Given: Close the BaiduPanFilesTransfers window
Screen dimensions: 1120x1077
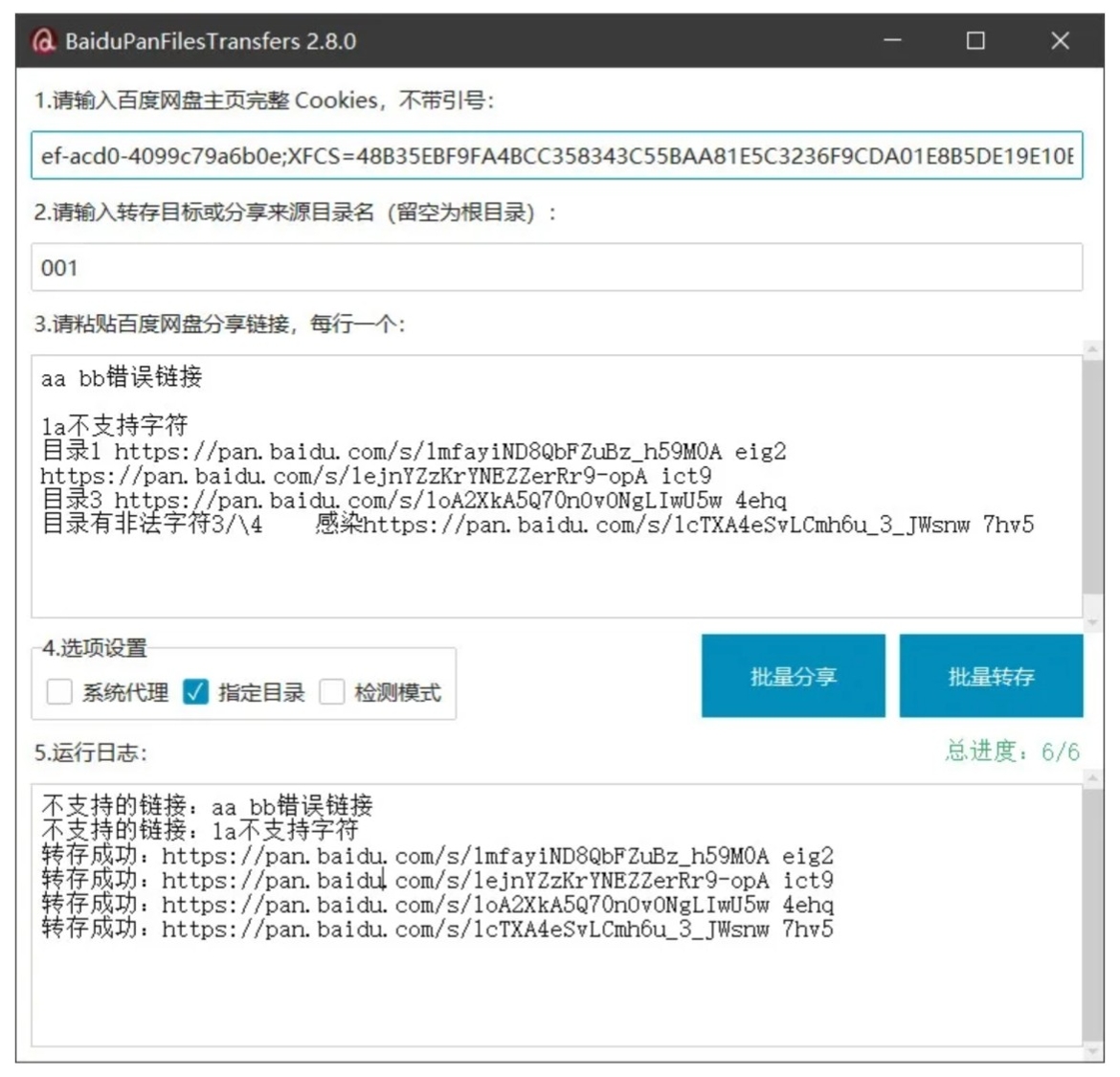Looking at the screenshot, I should coord(1060,41).
